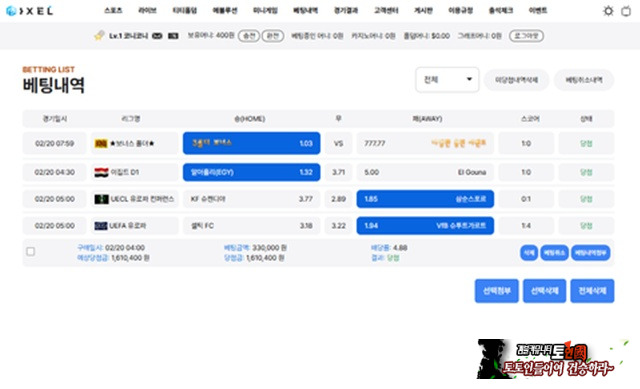
Task: Select the away pick with odds 1.85
Action: pos(425,199)
